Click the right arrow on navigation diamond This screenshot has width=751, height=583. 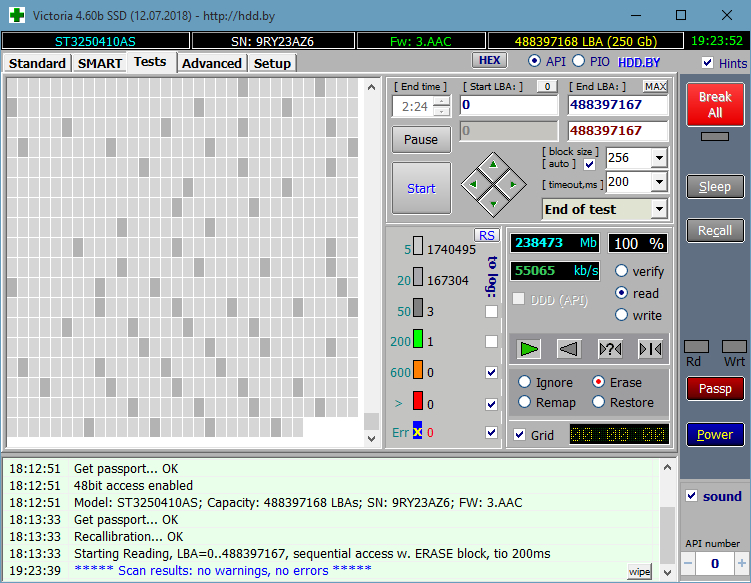(513, 184)
